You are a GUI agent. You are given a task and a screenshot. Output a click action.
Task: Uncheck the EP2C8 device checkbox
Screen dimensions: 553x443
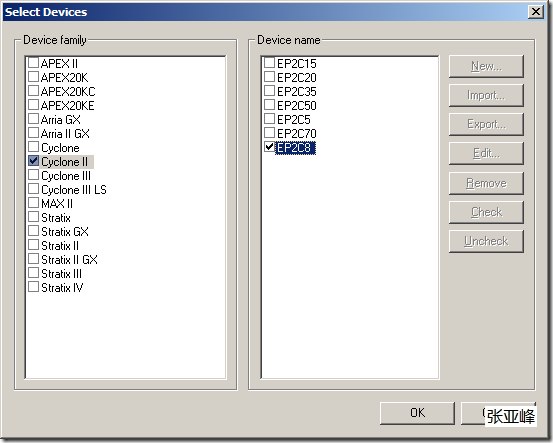coord(269,147)
